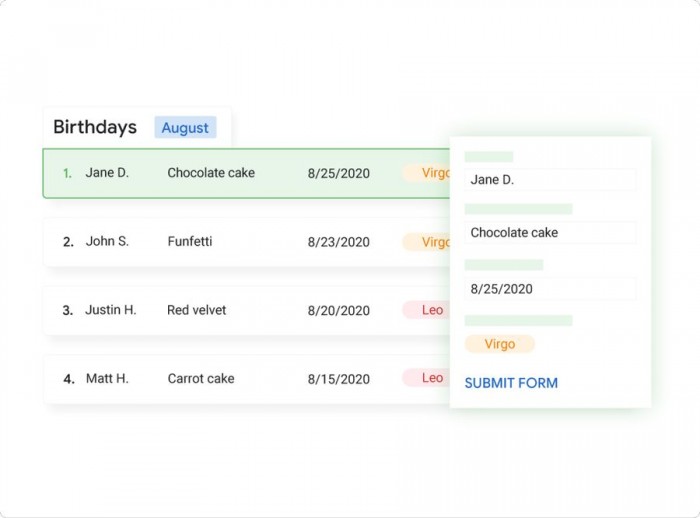Choose the Justin H. row name

click(x=110, y=310)
